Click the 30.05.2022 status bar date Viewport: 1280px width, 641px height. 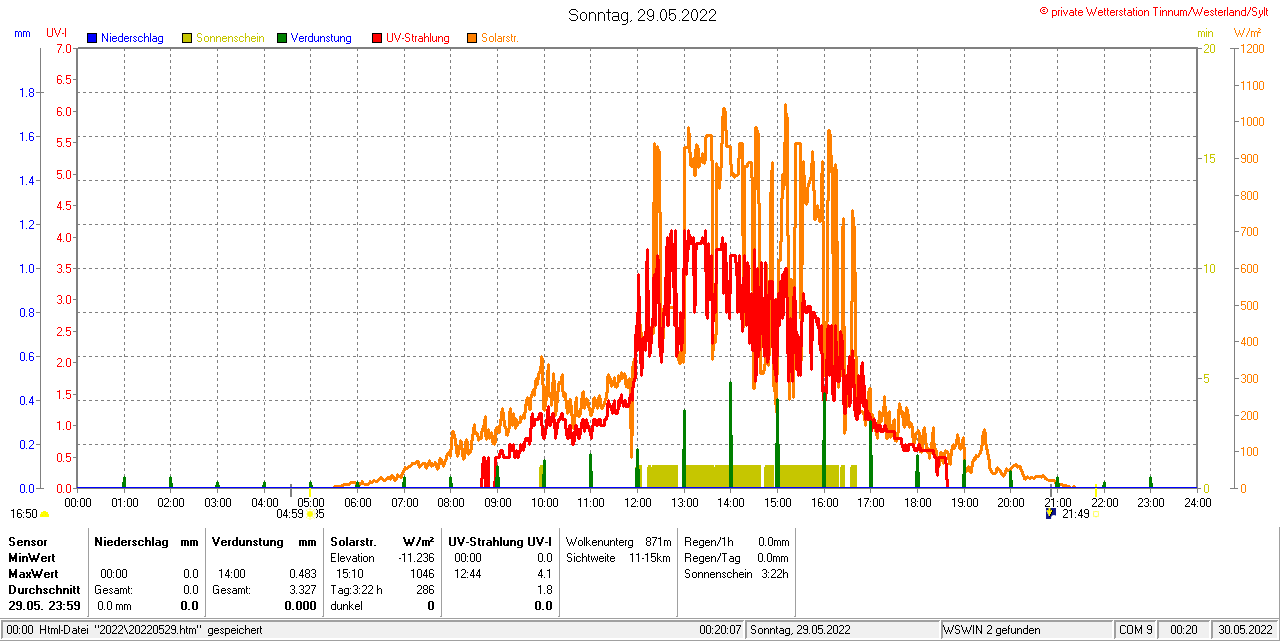click(1244, 630)
